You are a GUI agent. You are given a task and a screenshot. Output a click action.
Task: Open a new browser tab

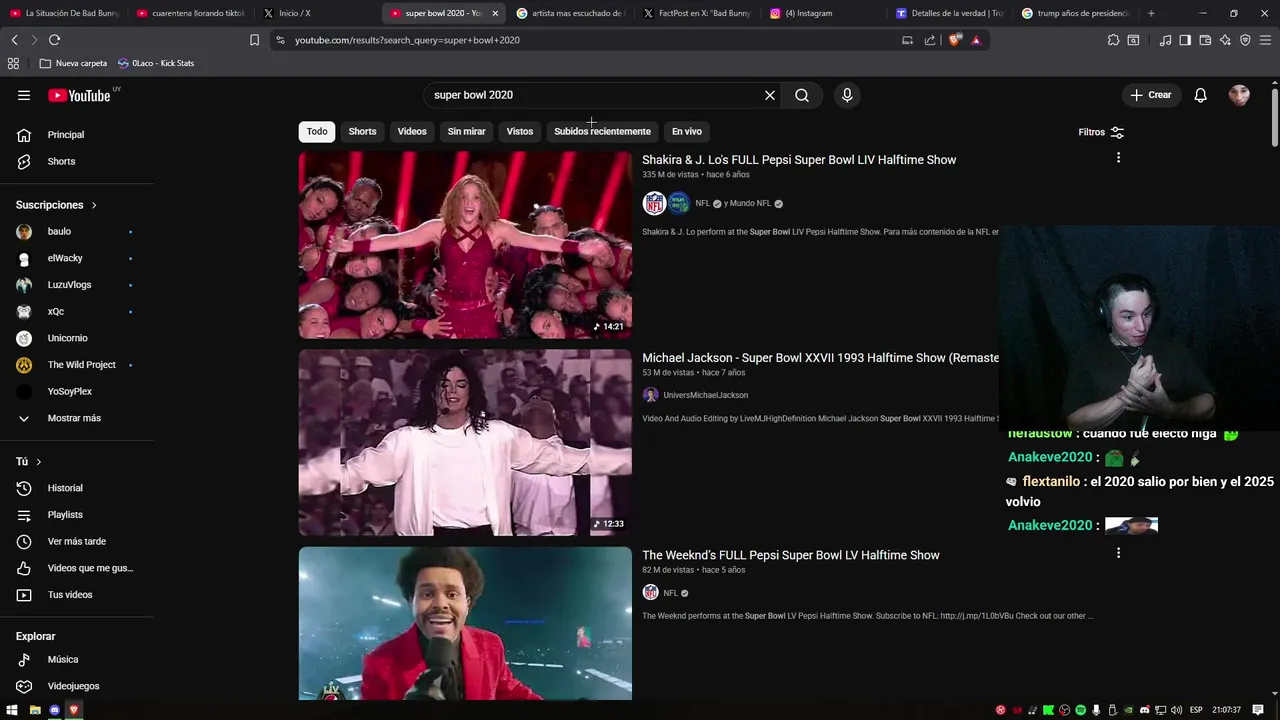coord(1151,13)
